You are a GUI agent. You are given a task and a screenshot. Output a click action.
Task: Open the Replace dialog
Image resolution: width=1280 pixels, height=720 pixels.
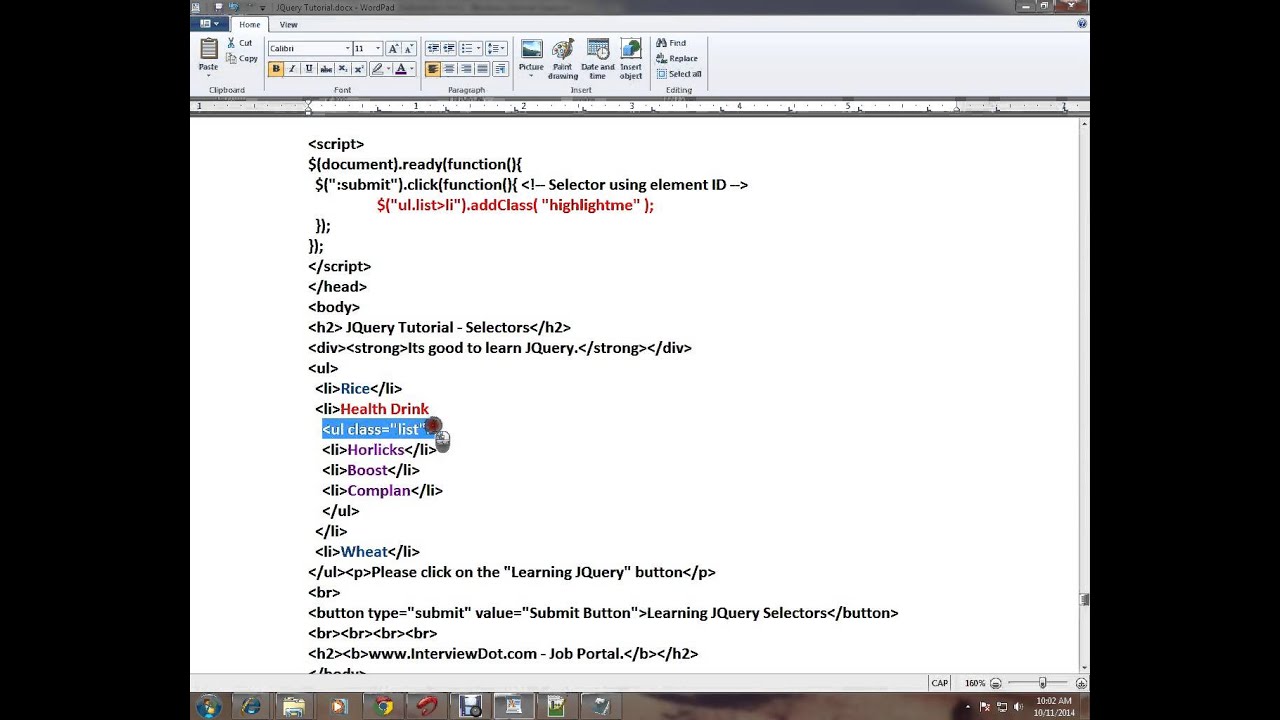(x=677, y=58)
